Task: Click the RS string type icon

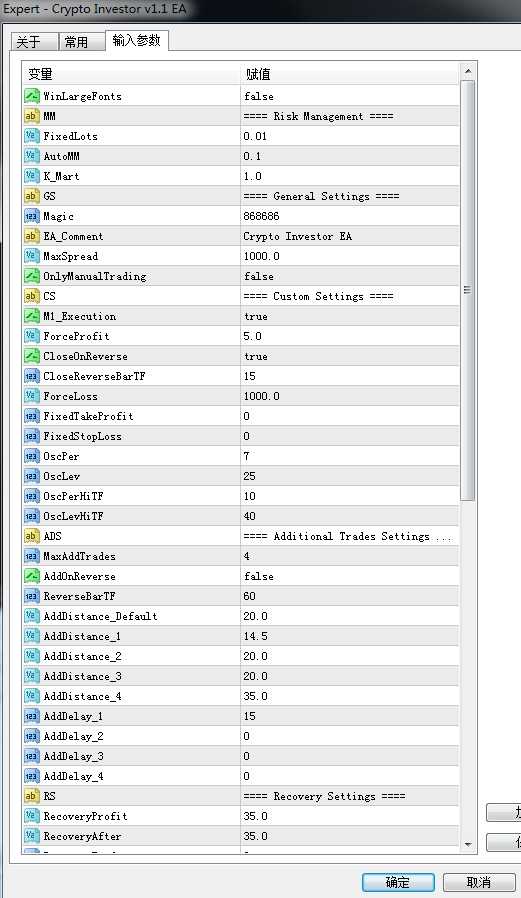Action: pyautogui.click(x=31, y=796)
